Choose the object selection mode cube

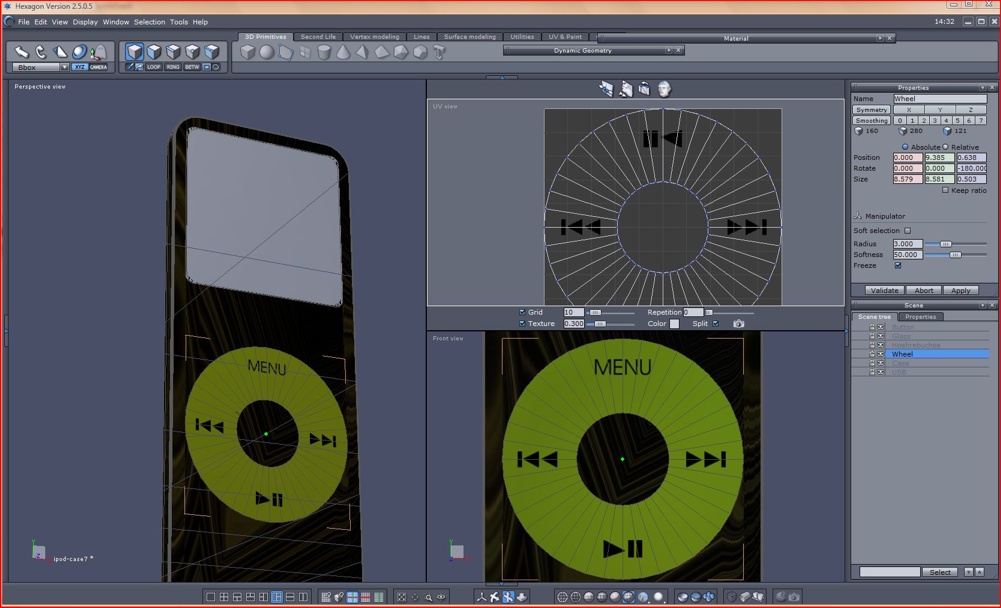pyautogui.click(x=135, y=52)
